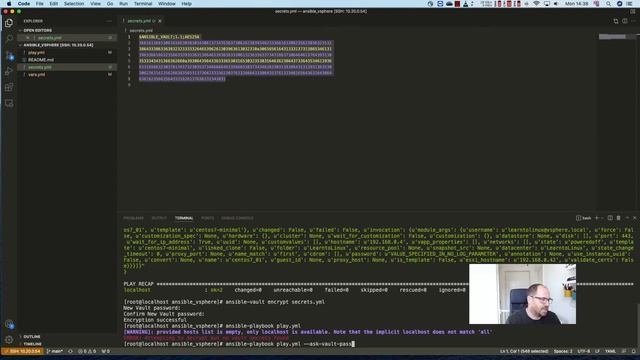Change the UTF-8 file encoding
640x360 pixels.
coord(584,351)
